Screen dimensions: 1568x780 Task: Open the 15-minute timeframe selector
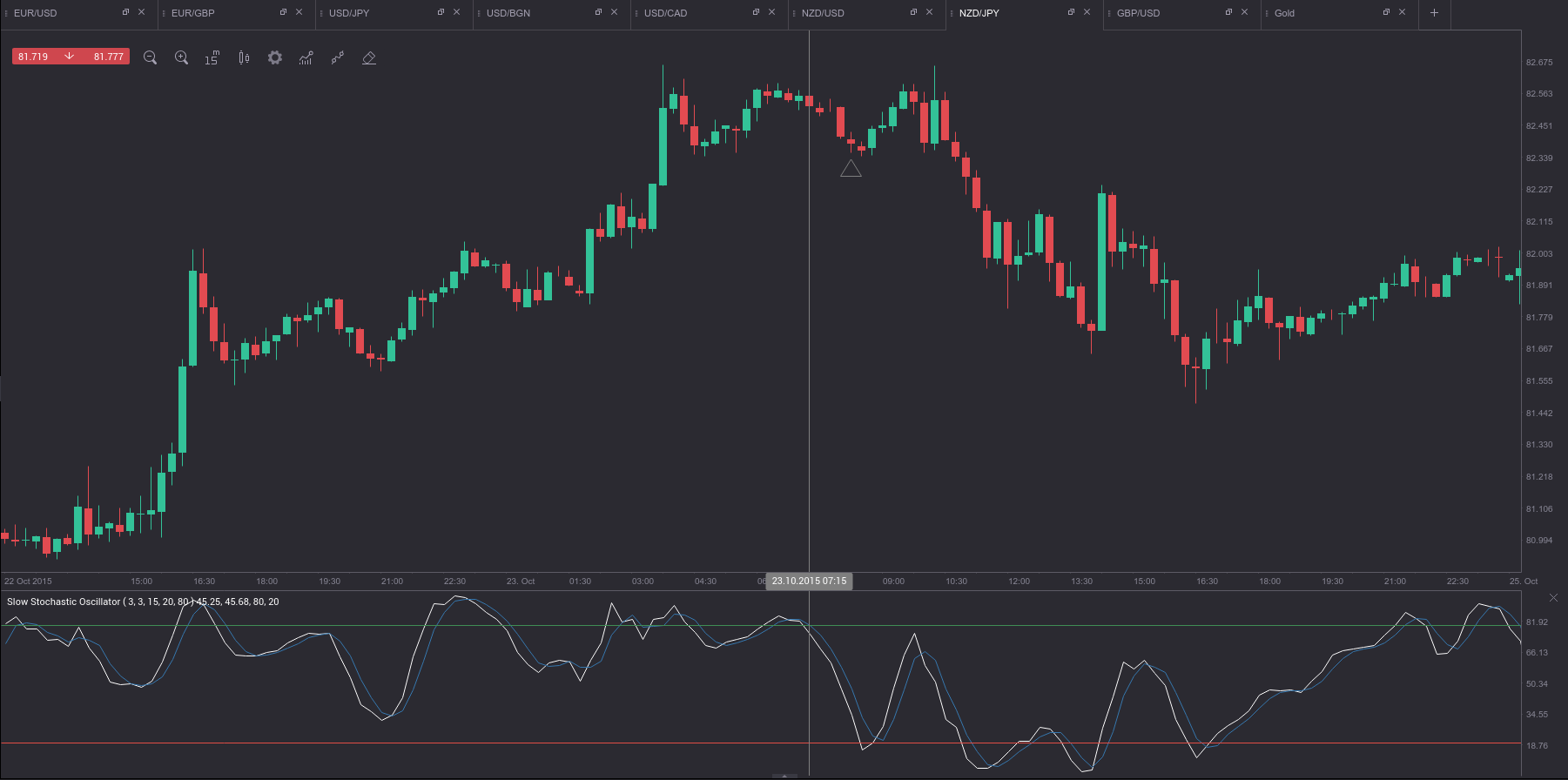click(212, 57)
